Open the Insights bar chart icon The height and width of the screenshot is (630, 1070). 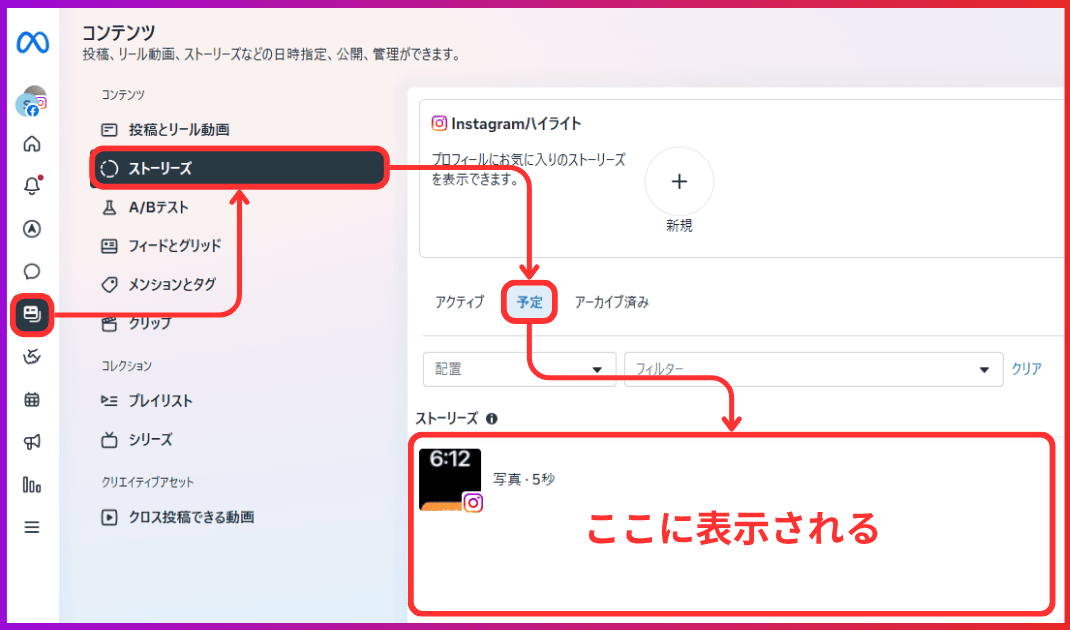[31, 484]
